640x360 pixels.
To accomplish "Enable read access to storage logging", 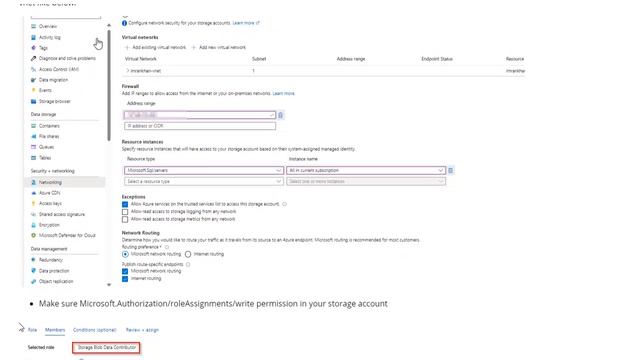I will (125, 212).
